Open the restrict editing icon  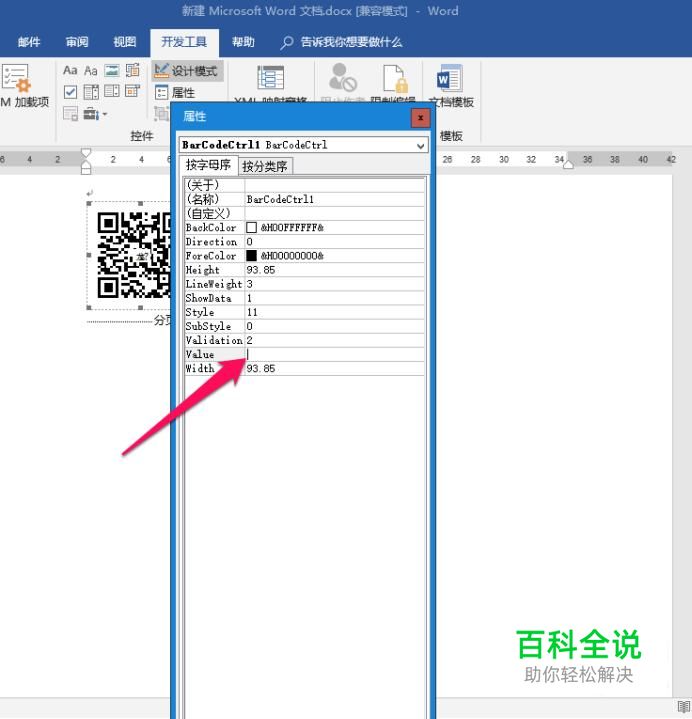[x=395, y=78]
